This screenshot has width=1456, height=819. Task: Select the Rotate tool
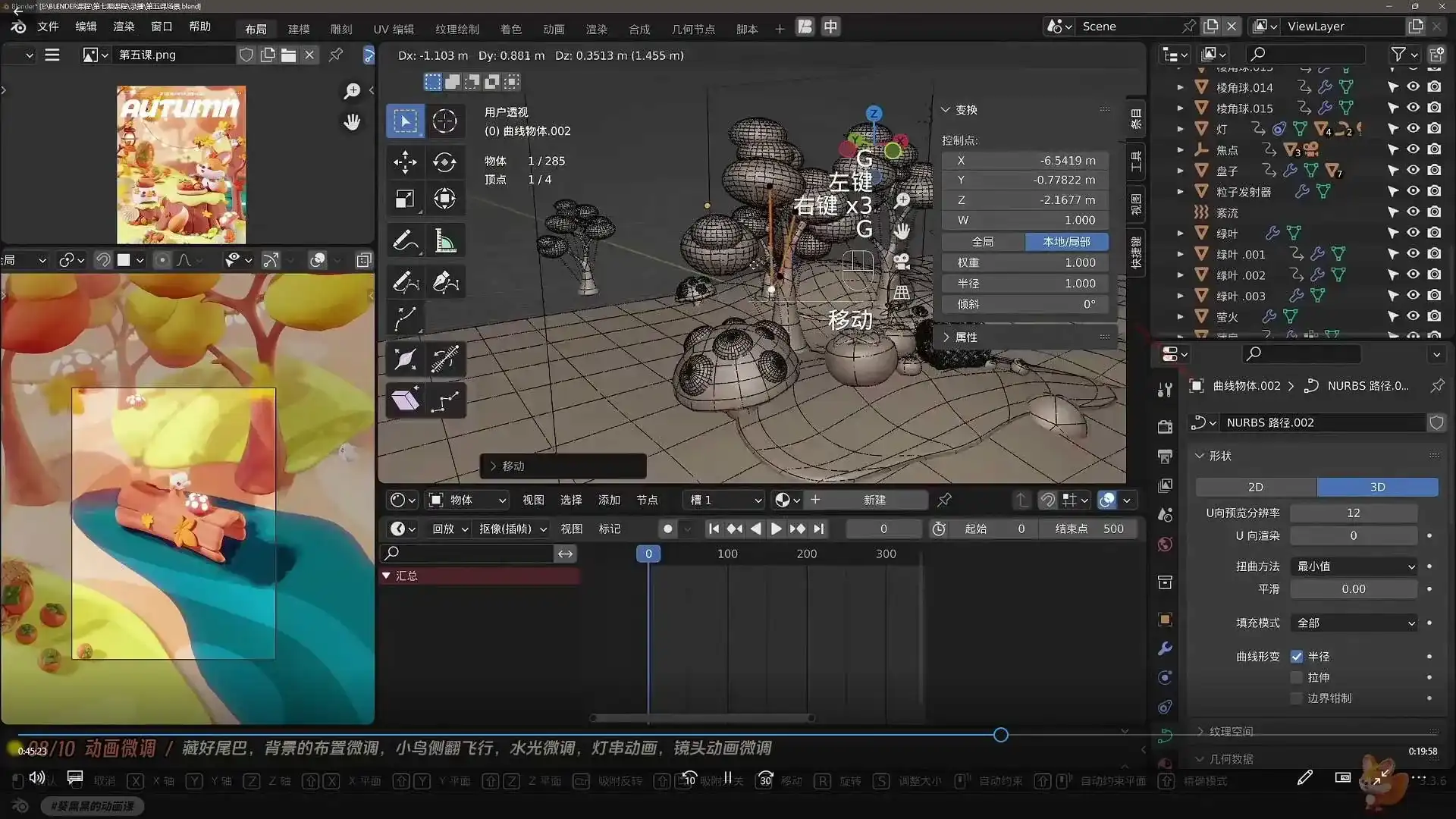click(445, 162)
